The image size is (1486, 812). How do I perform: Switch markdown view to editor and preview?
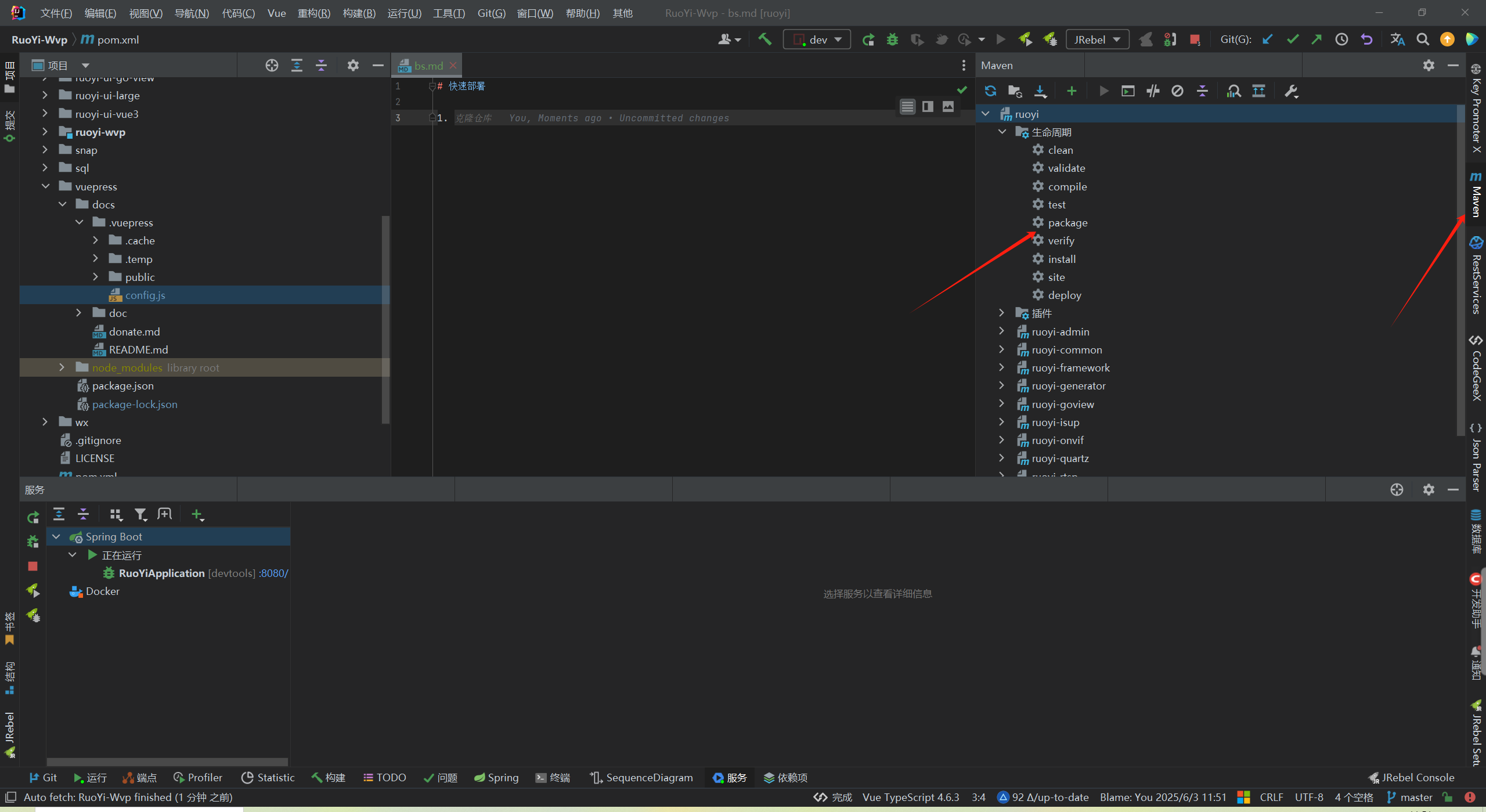pyautogui.click(x=928, y=107)
